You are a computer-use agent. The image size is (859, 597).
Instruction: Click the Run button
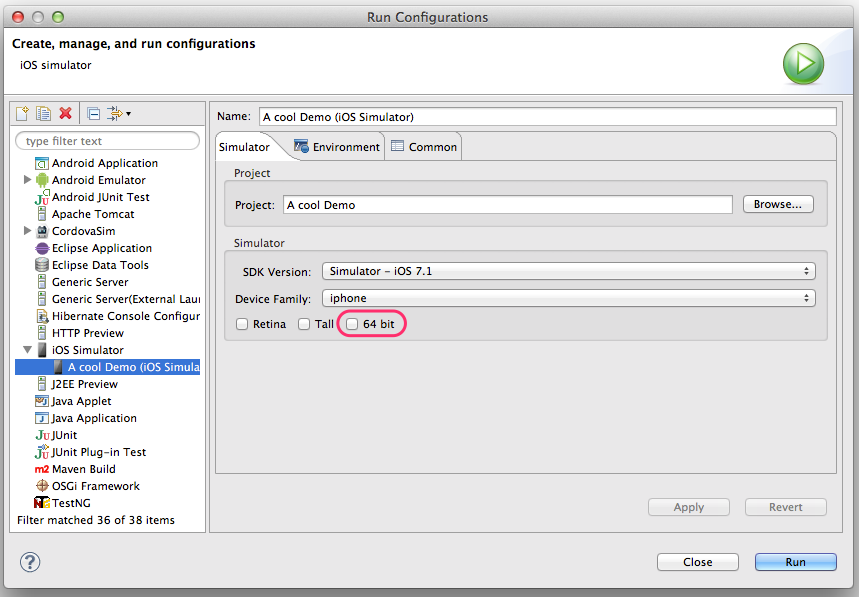pos(795,562)
